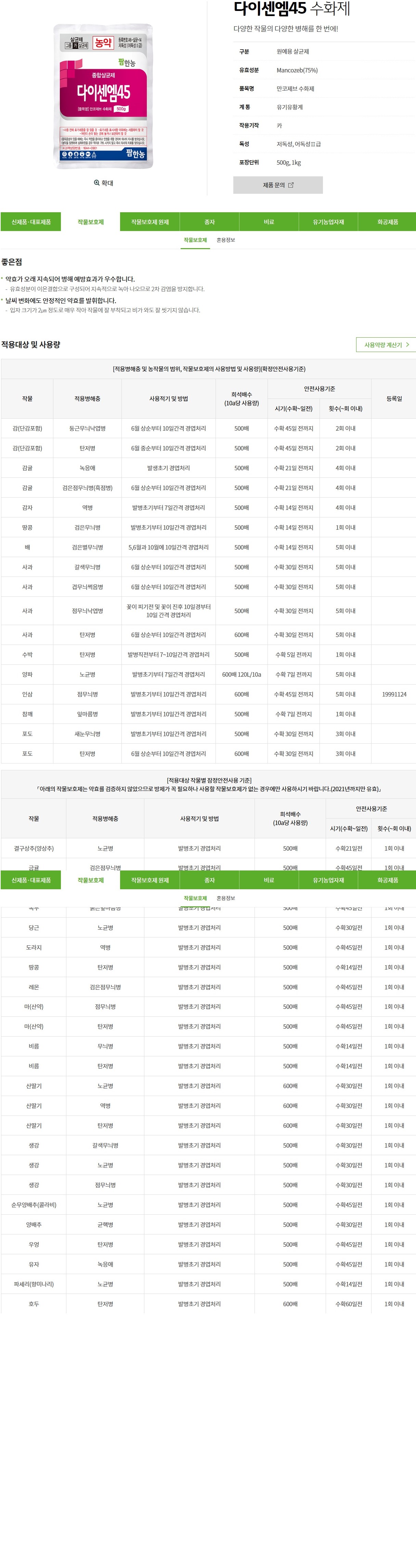This screenshot has width=416, height=1568.
Task: Switch to 작물보호제 원제 tab at top
Action: [x=150, y=222]
